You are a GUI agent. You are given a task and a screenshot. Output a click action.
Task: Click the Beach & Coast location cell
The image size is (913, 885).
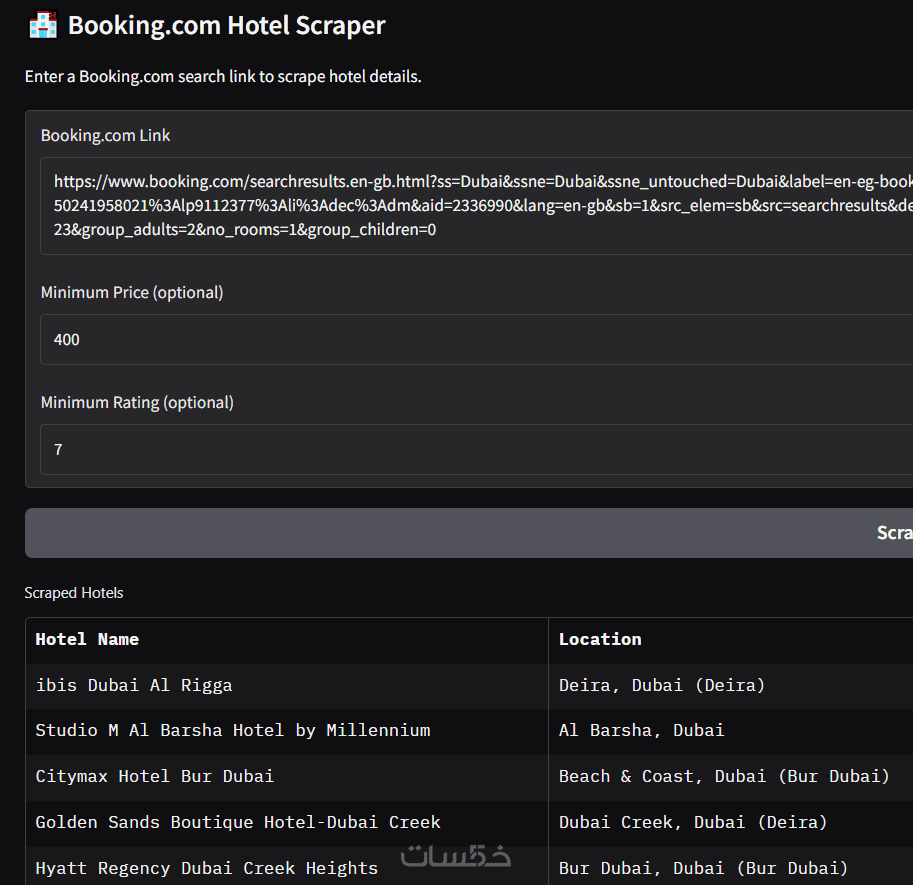click(x=724, y=777)
